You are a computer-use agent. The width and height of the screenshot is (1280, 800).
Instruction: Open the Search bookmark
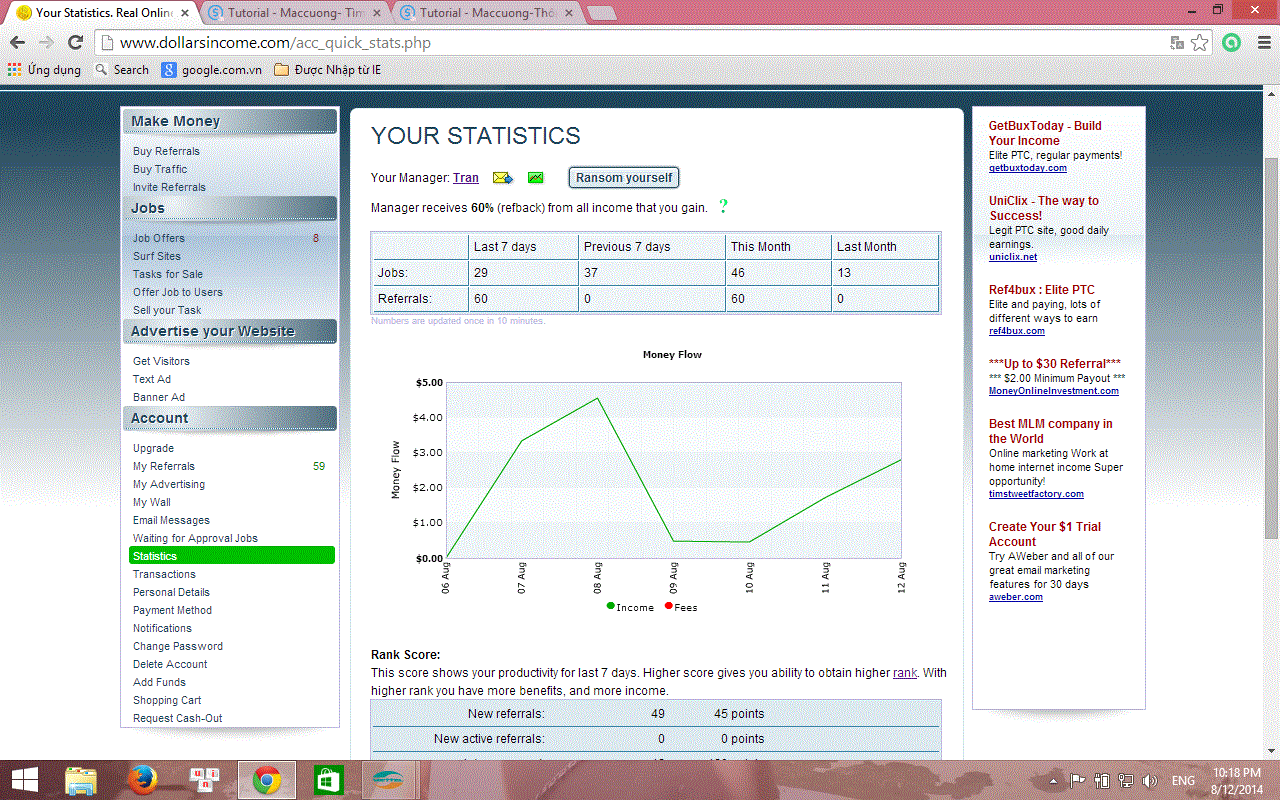coord(122,70)
